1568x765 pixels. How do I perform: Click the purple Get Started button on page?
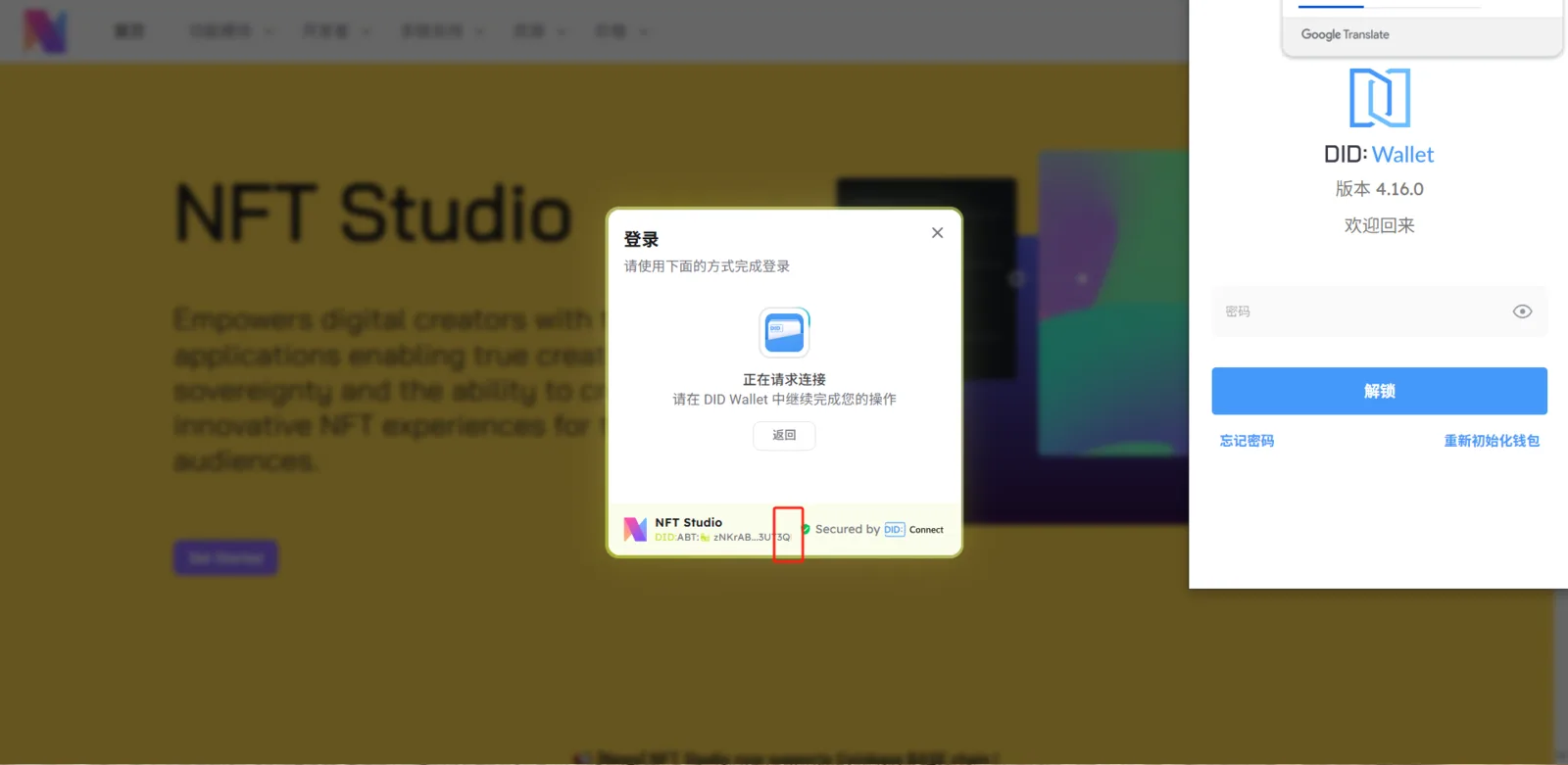pyautogui.click(x=226, y=557)
